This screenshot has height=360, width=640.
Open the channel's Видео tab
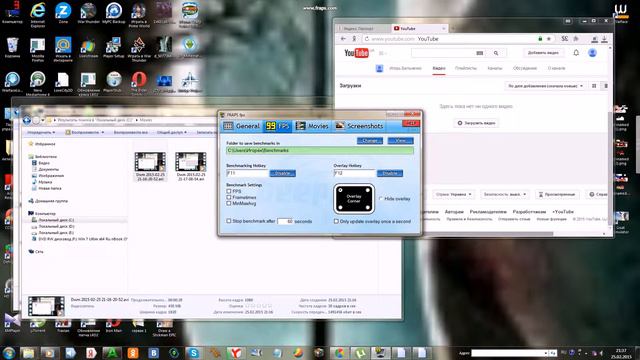pos(439,68)
